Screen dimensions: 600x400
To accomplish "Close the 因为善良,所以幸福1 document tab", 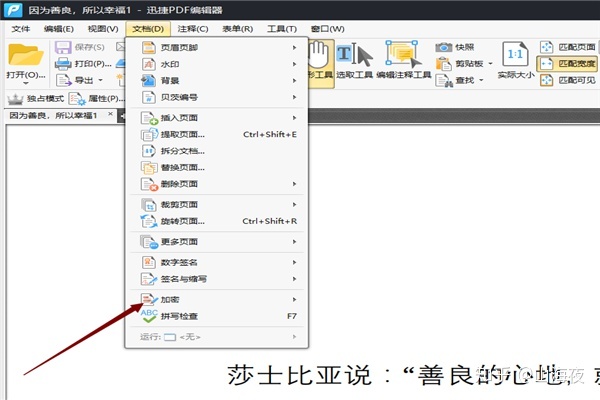I will coord(110,114).
